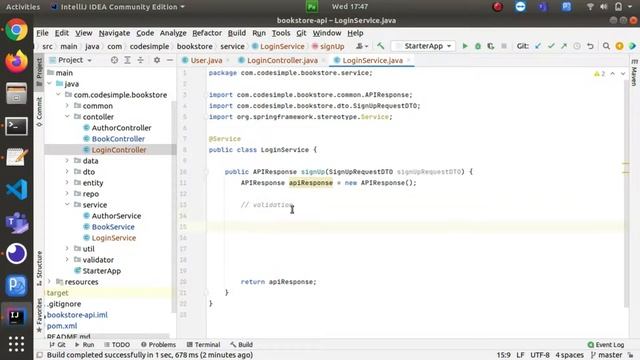
Task: Open the Maven side panel
Action: click(x=634, y=73)
